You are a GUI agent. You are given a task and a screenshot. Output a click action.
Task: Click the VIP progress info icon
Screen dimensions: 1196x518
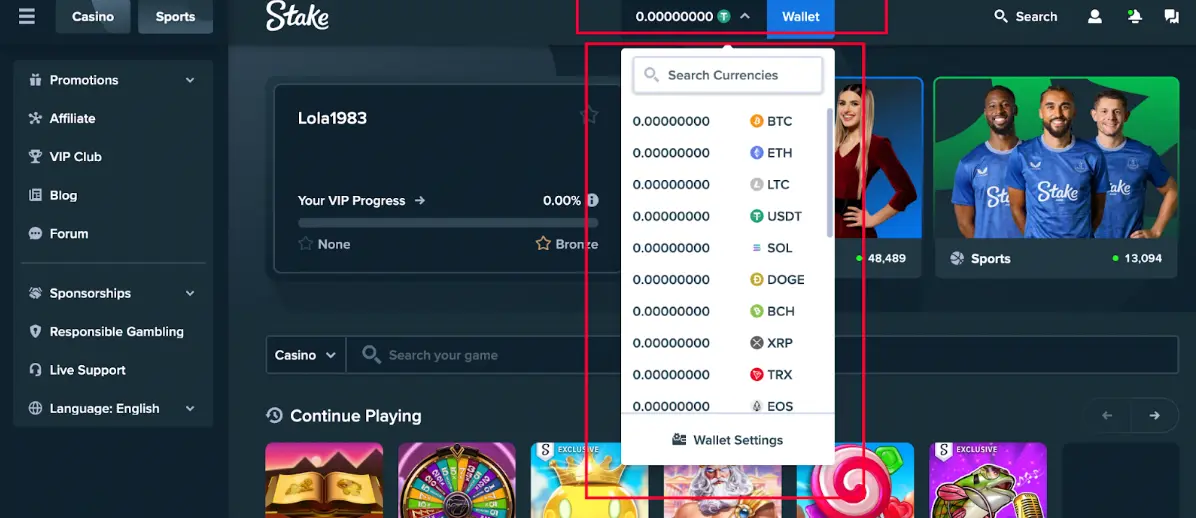point(592,200)
